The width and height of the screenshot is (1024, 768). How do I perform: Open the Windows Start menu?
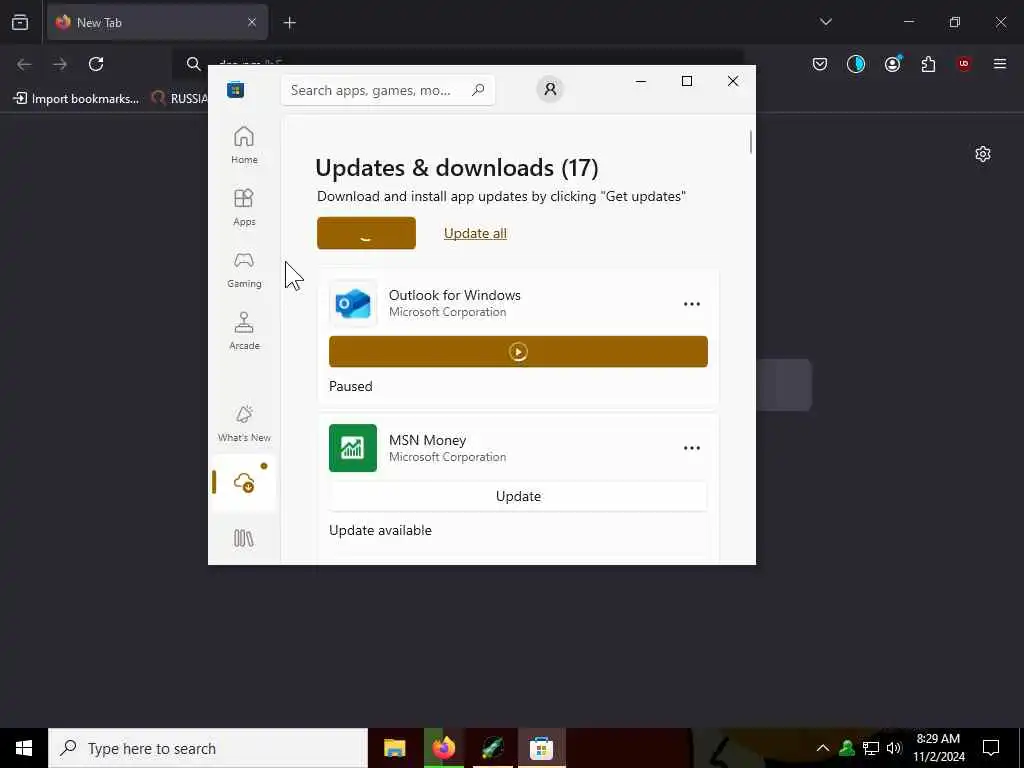point(24,748)
